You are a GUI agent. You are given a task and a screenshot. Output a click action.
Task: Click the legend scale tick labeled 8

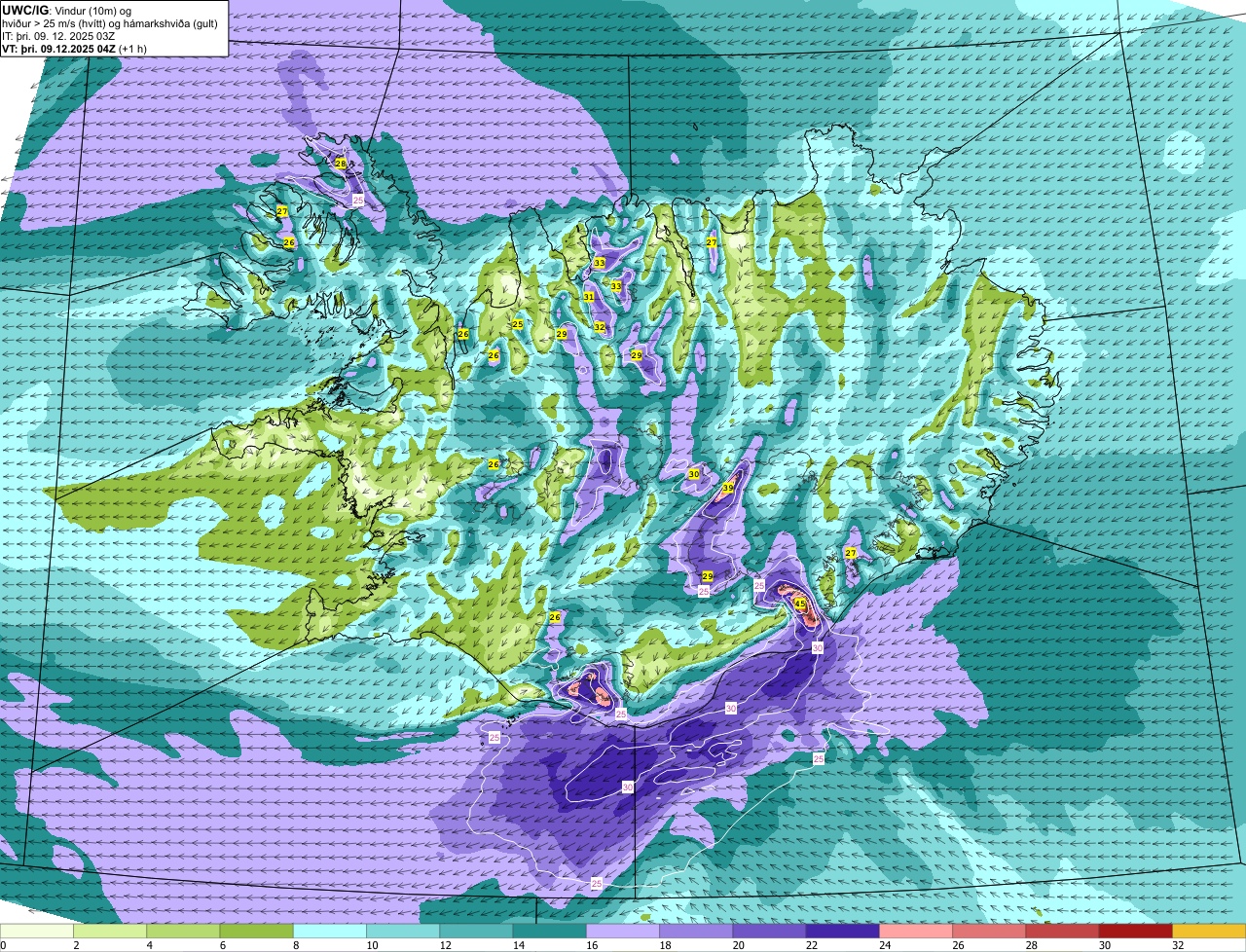point(294,945)
